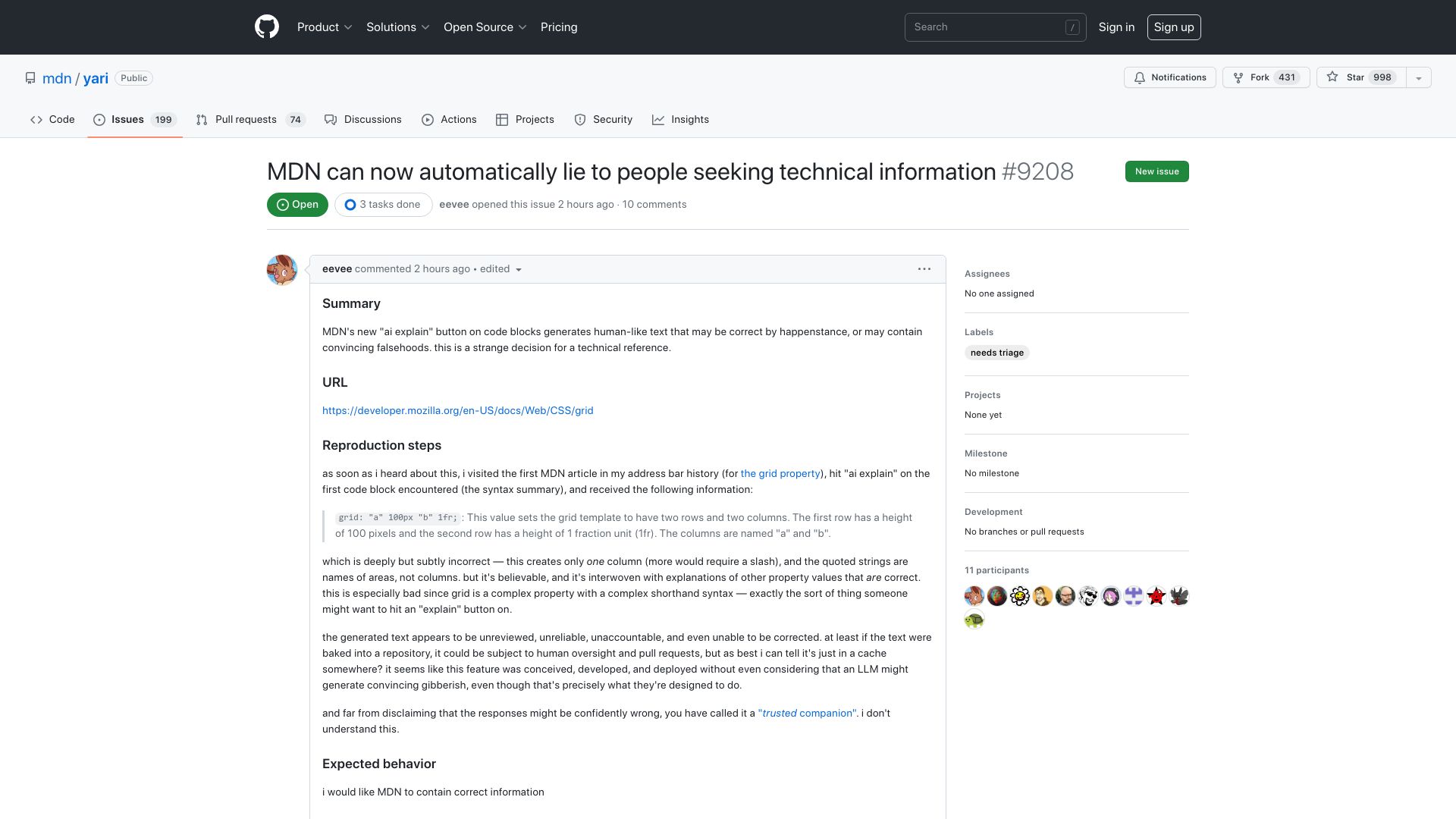The width and height of the screenshot is (1456, 819).
Task: Fork the repository with Fork button
Action: [1266, 77]
